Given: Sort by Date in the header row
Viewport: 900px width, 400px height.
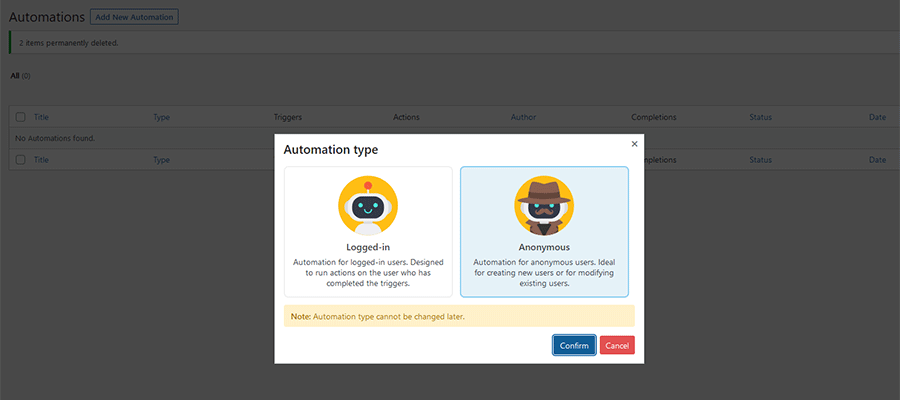Looking at the screenshot, I should tap(877, 117).
